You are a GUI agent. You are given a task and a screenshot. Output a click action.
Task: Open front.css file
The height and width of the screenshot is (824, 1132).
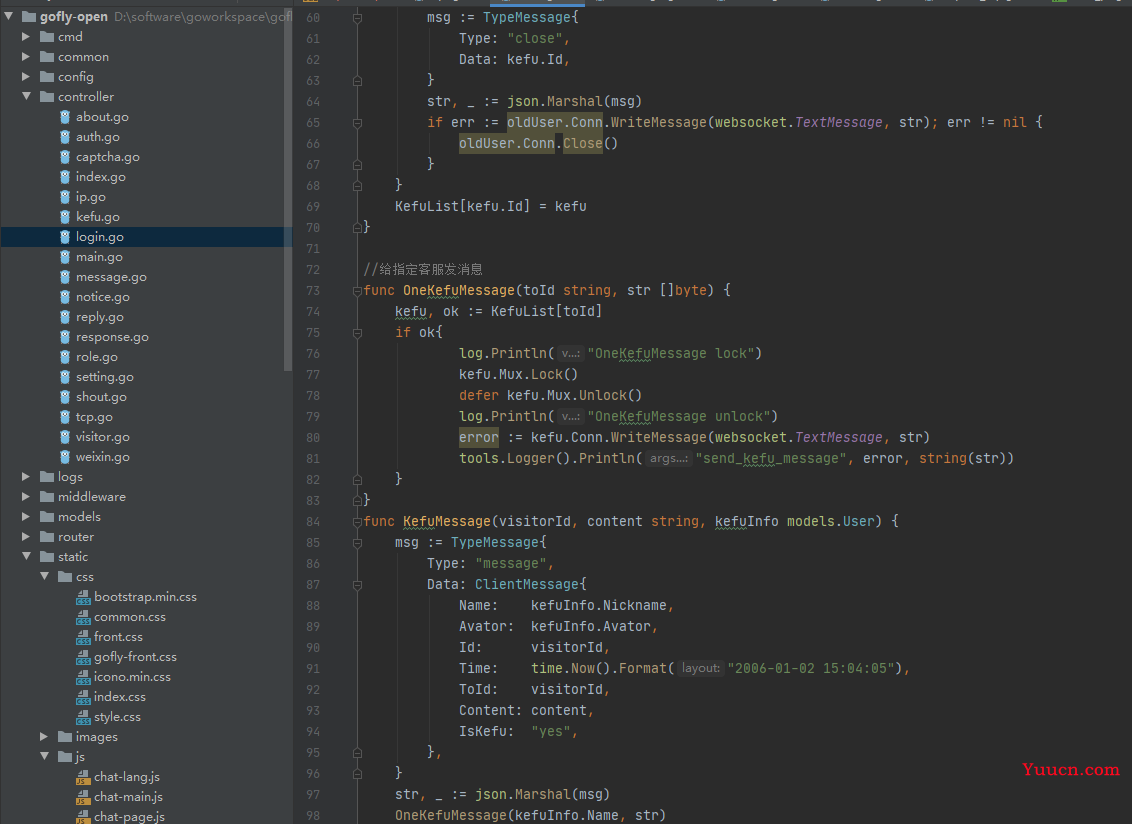(x=118, y=637)
